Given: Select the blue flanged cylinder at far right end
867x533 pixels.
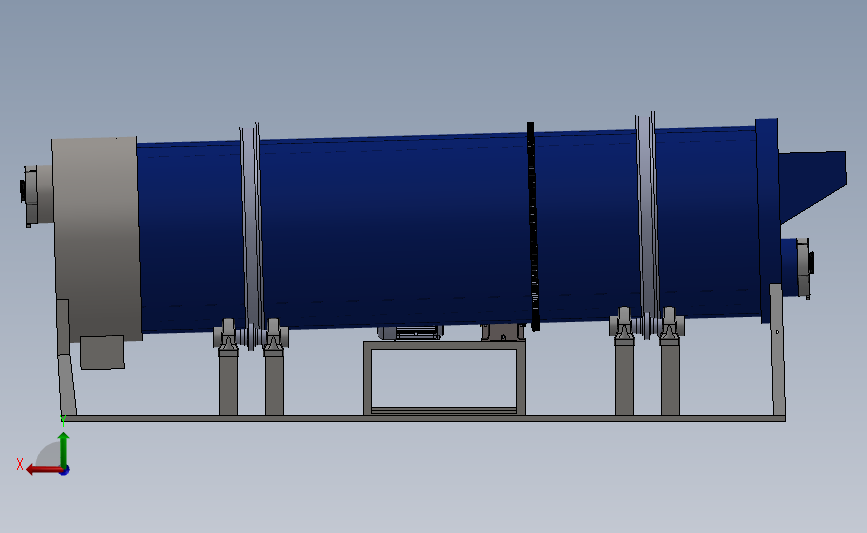Looking at the screenshot, I should (x=797, y=268).
